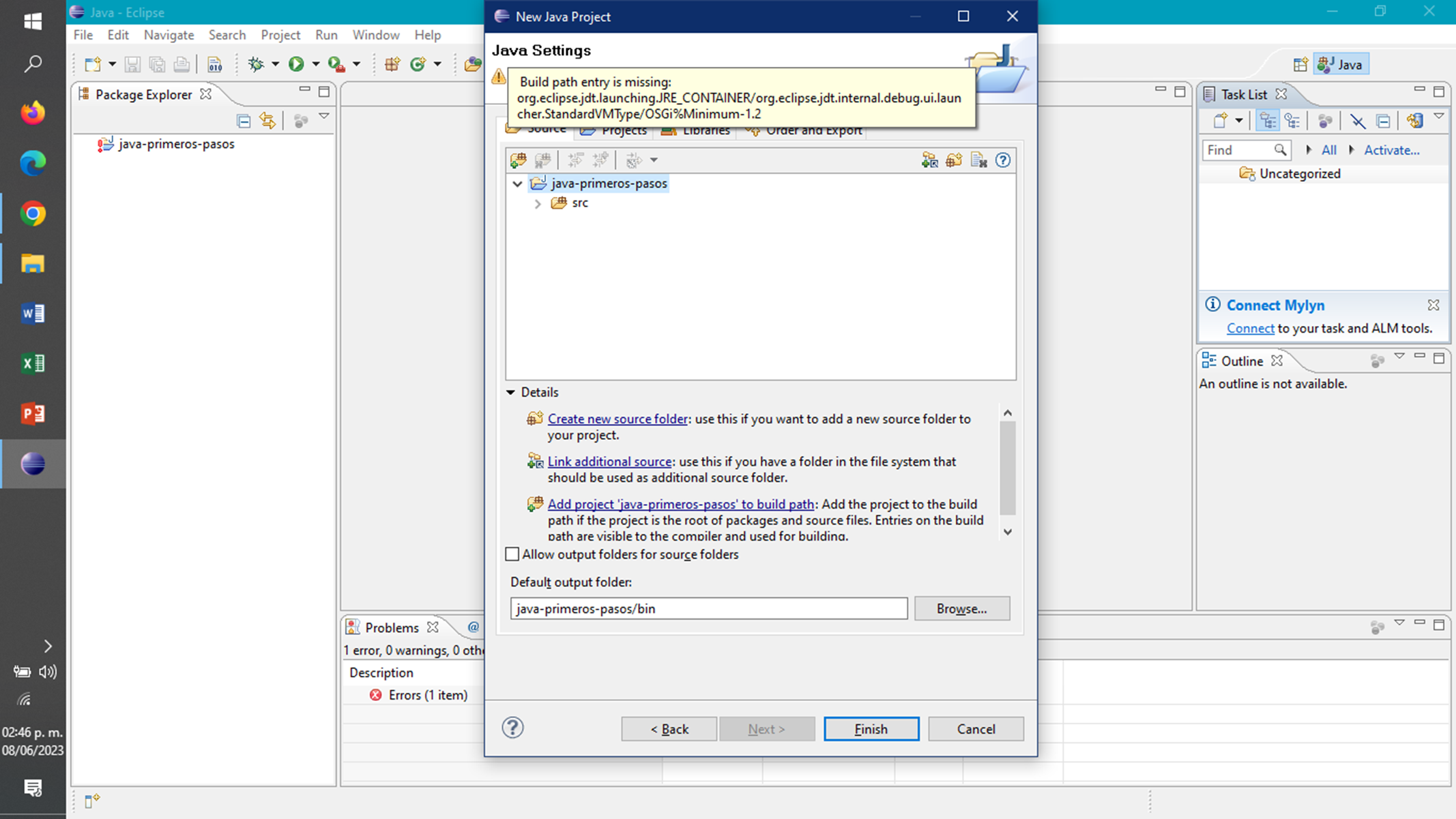1456x819 pixels.
Task: Click Link Source icon in Java Settings toolbar
Action: 929,160
